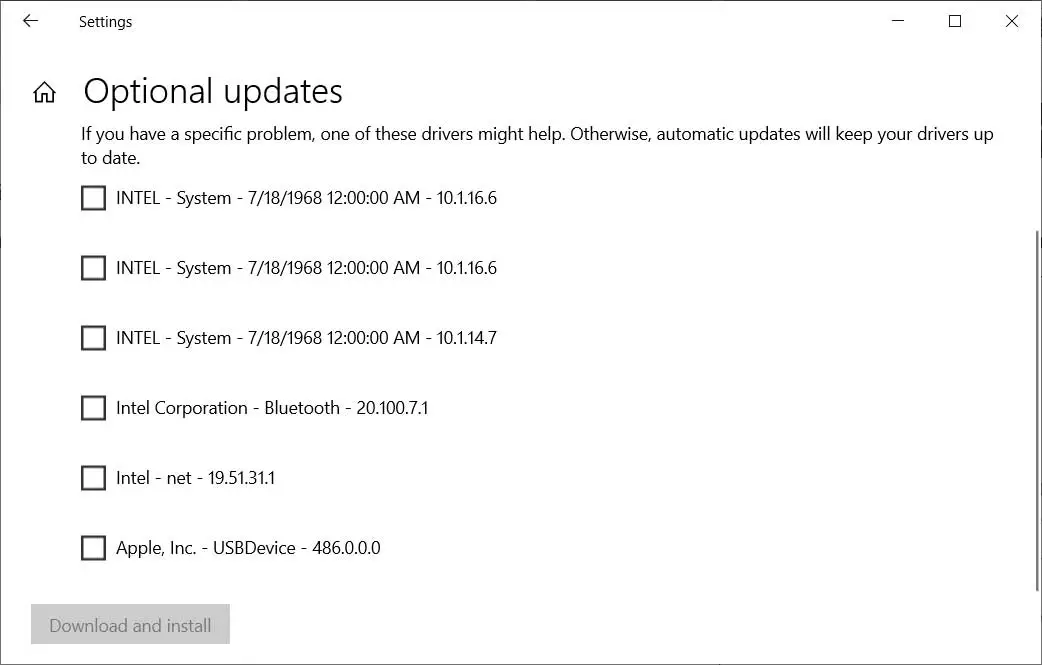Click the 'Intel Corporation - Bluetooth - 20.100.7.1' text
Viewport: 1042px width, 665px height.
[272, 408]
